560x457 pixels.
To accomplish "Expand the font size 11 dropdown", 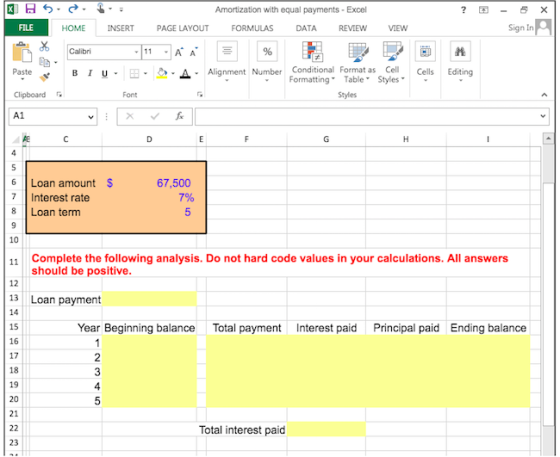I will 166,52.
